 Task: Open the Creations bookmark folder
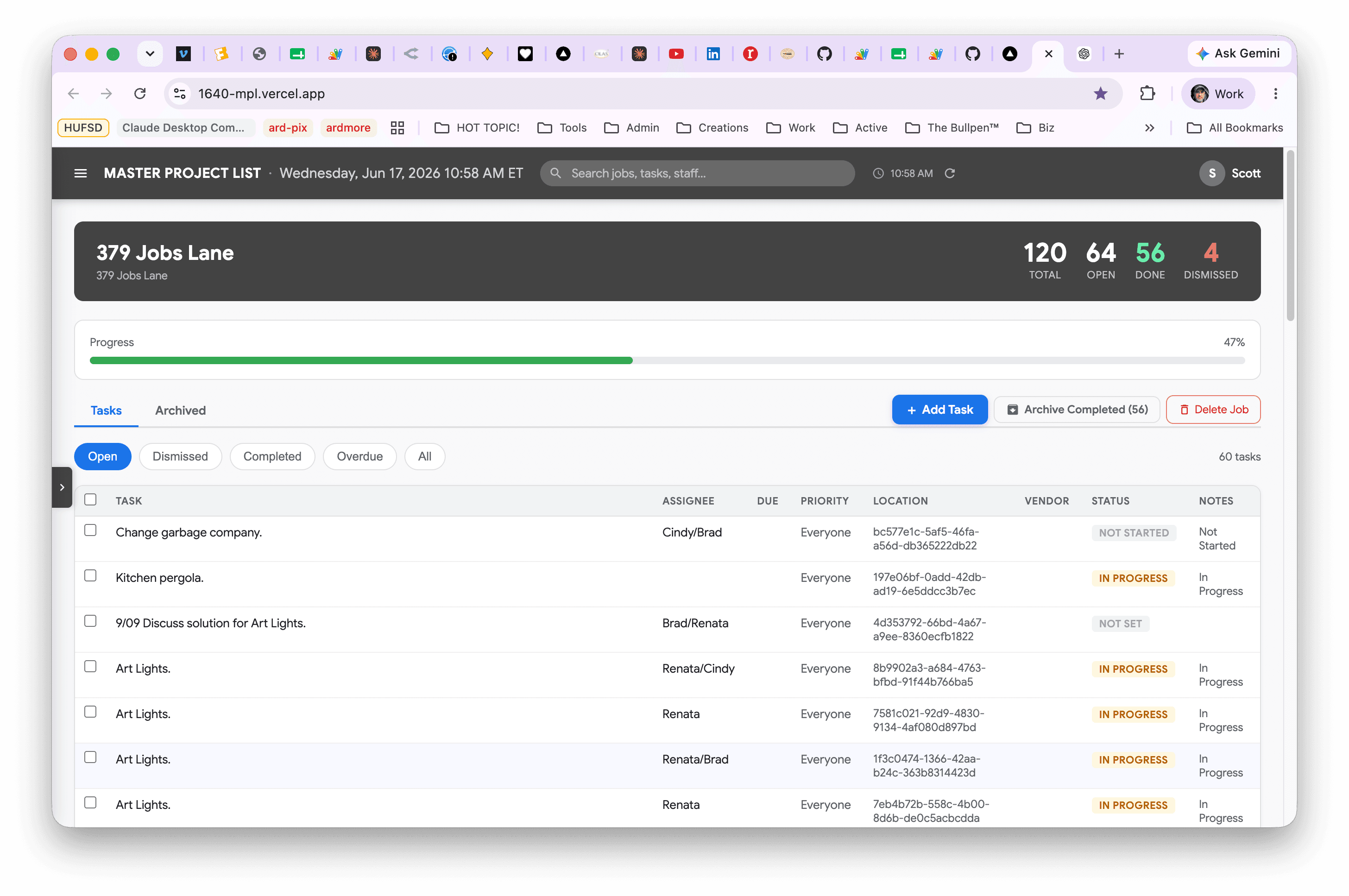pyautogui.click(x=712, y=127)
